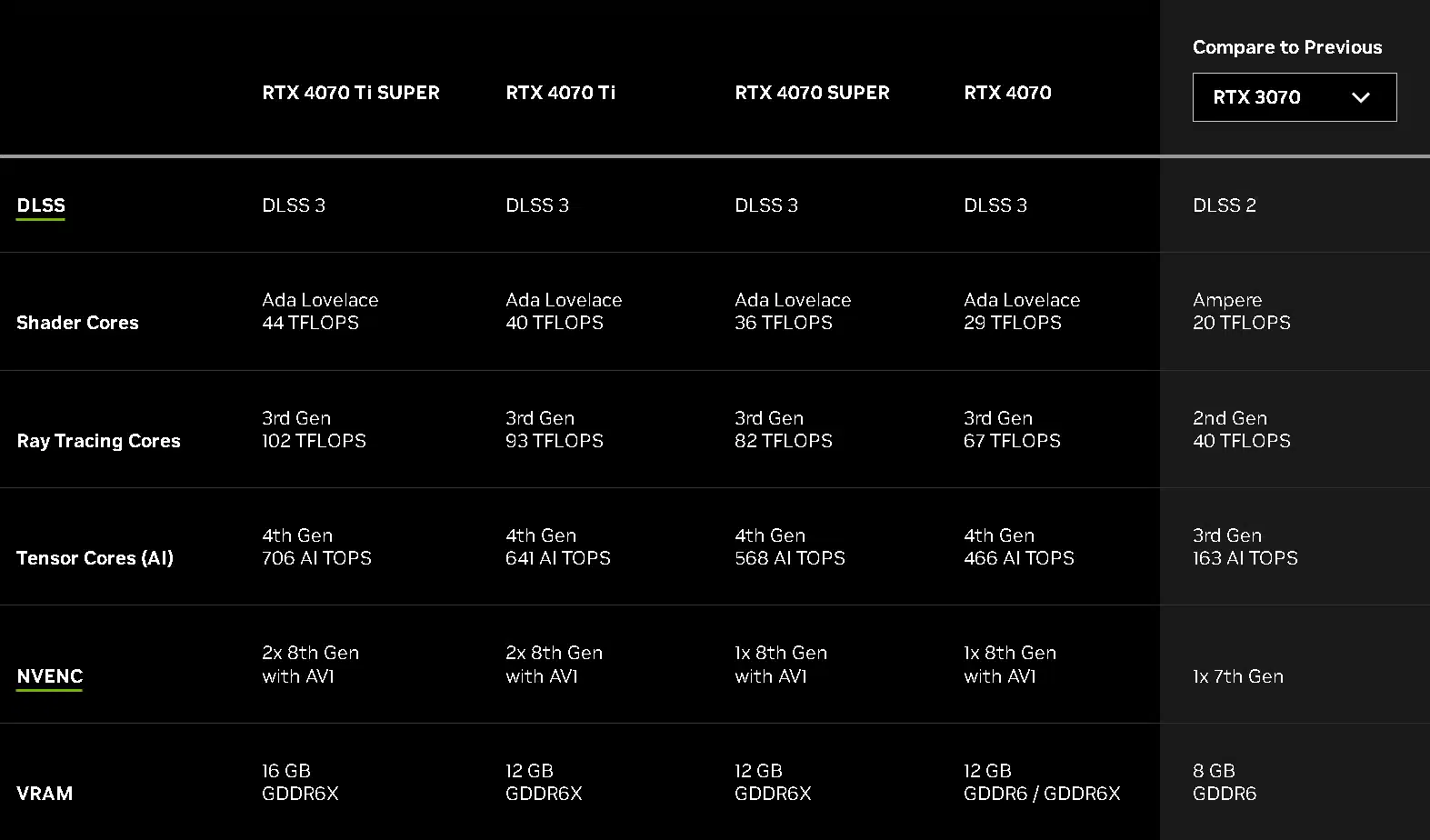Click the 1x 7th Gen NVENC cell
The width and height of the screenshot is (1430, 840).
pyautogui.click(x=1238, y=676)
